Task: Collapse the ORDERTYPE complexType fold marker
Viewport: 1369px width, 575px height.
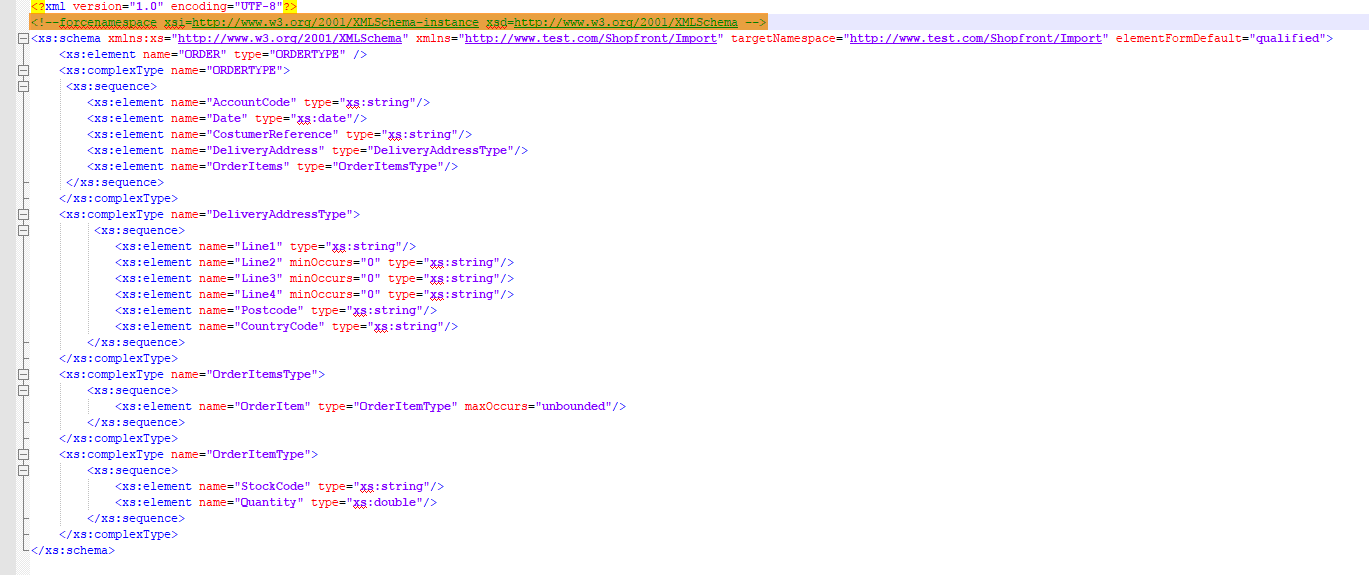Action: [24, 71]
